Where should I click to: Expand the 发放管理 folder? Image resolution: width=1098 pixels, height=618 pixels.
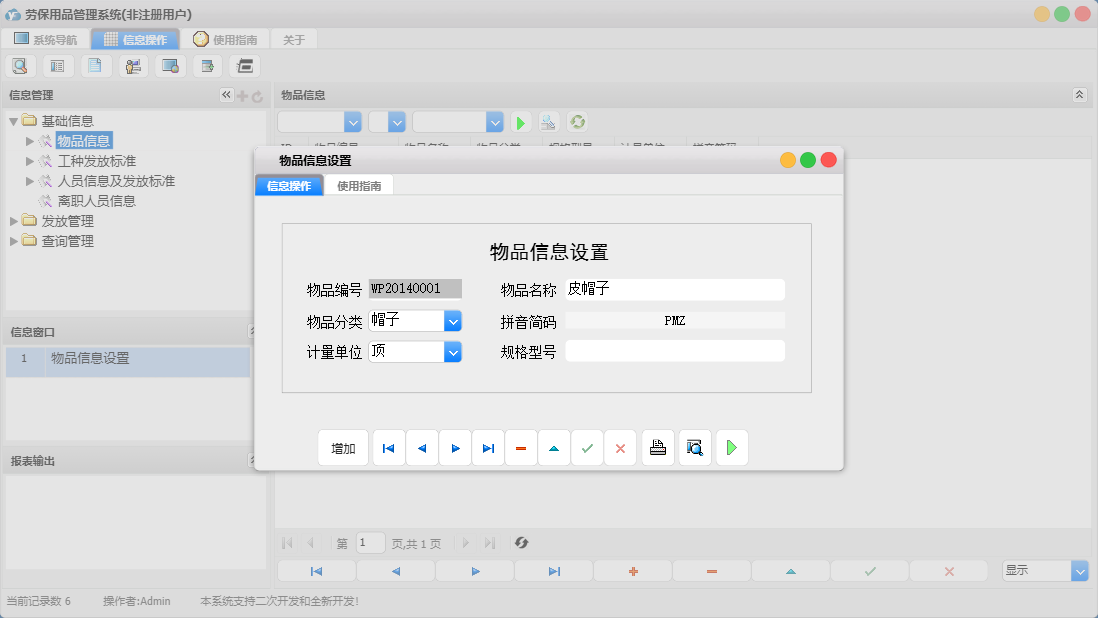tap(13, 221)
